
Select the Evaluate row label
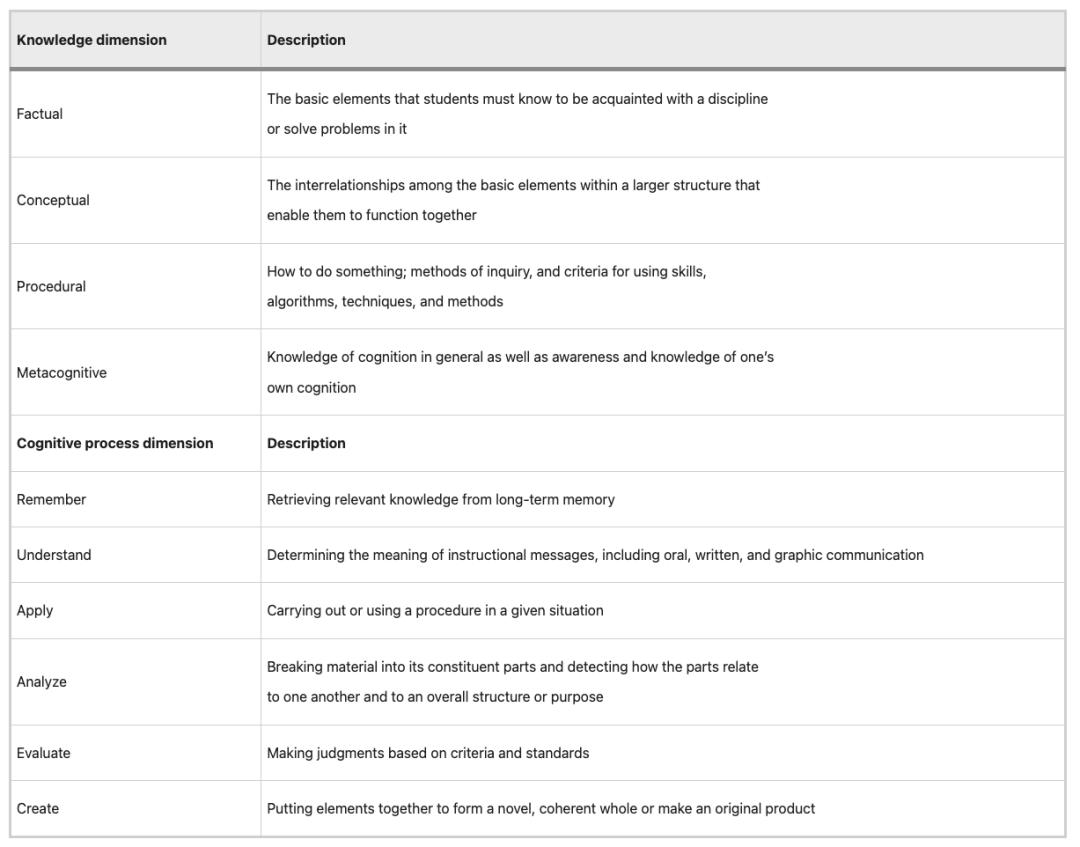[44, 753]
